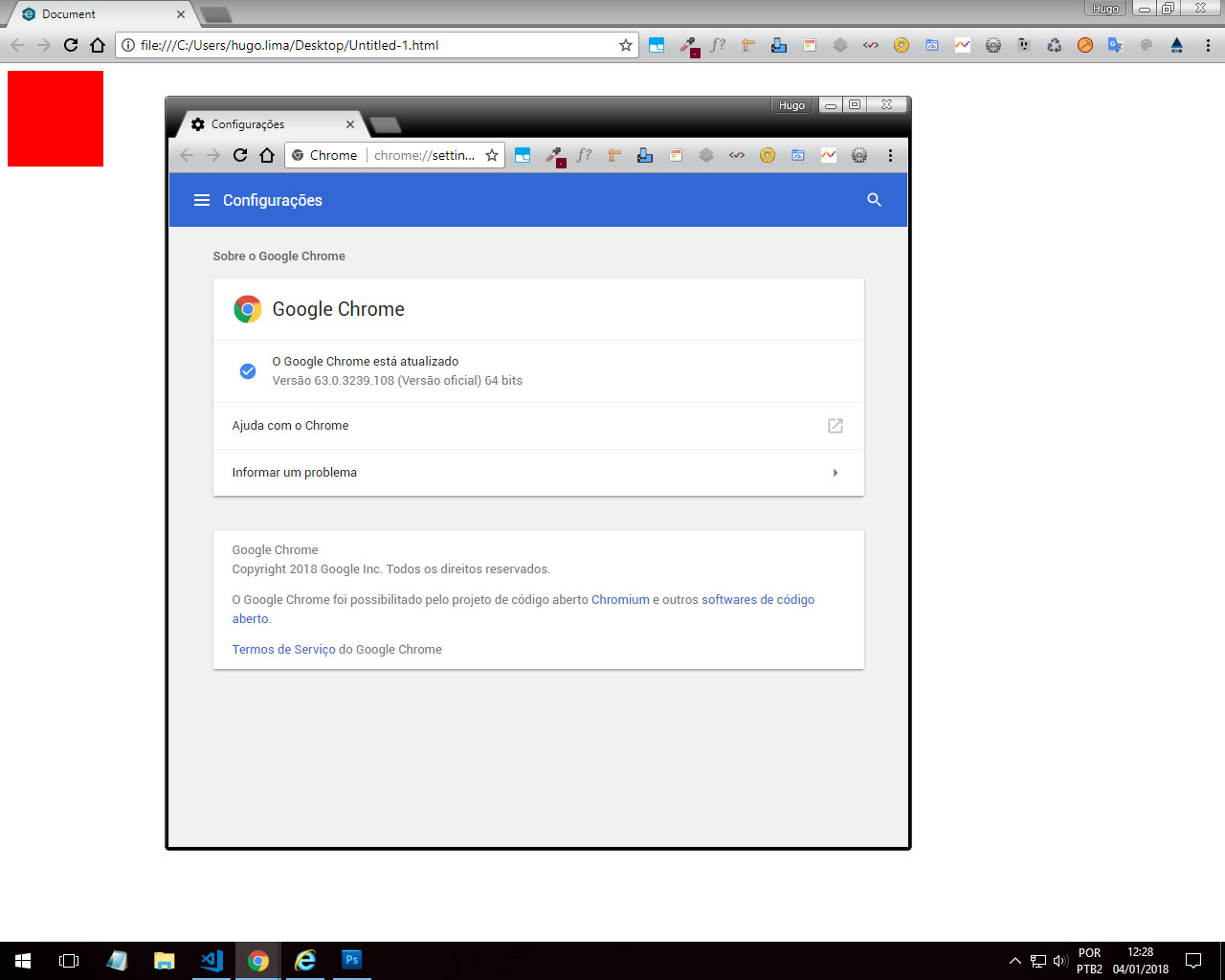Expand Informar um problema
Viewport: 1225px width, 980px height.
pos(539,473)
